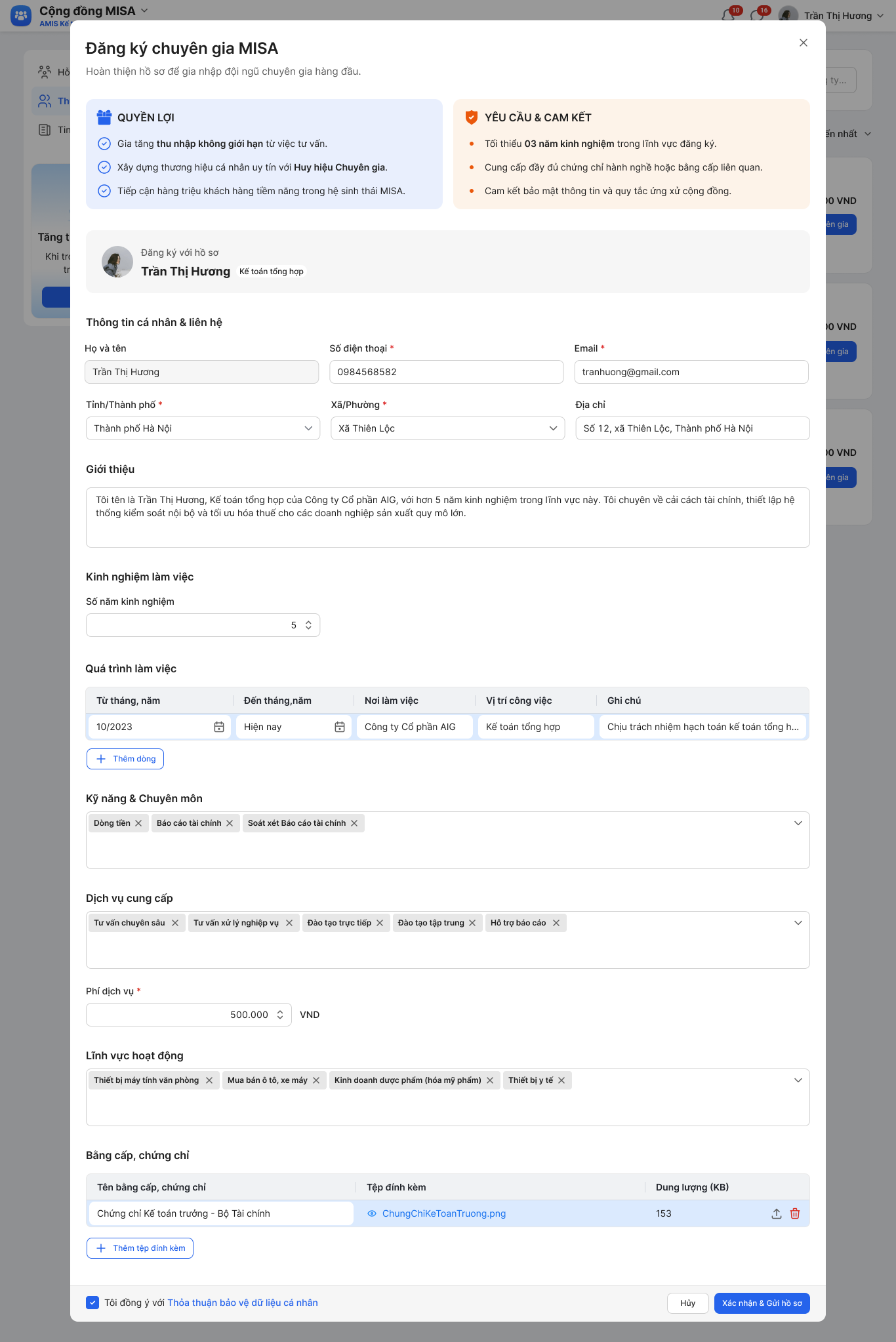Image resolution: width=896 pixels, height=1342 pixels.
Task: Upload a replacement certificate file
Action: coord(777,1213)
